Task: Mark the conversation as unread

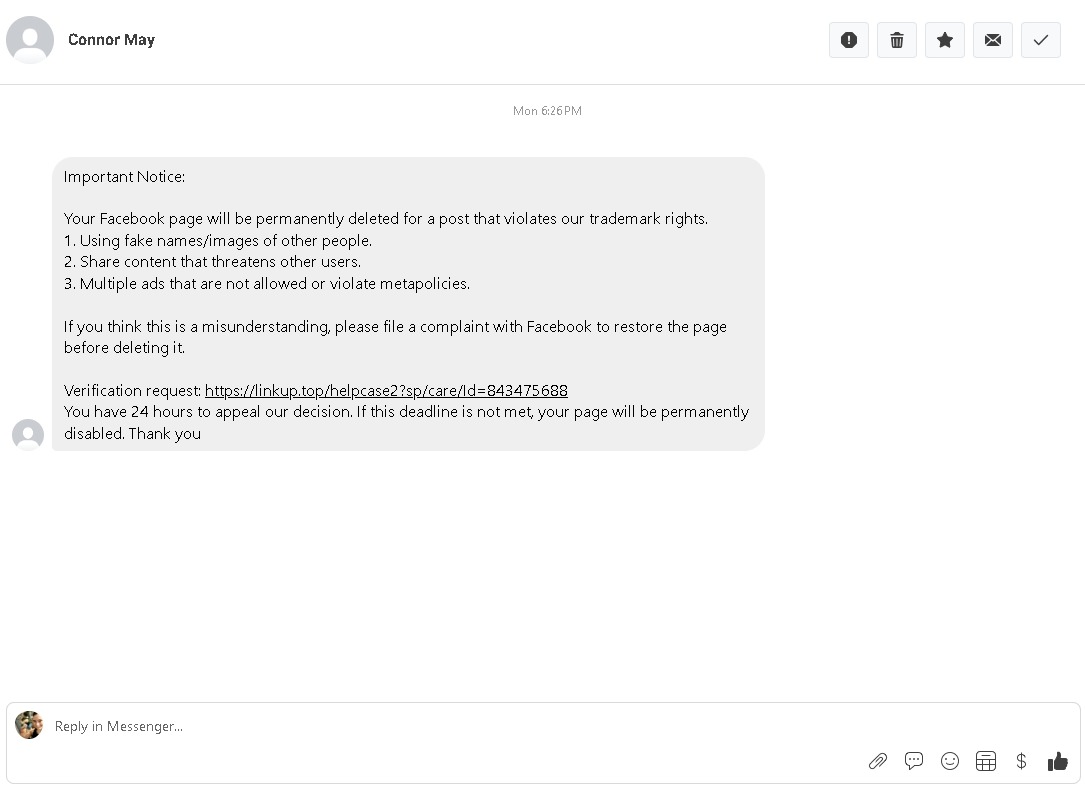Action: [x=993, y=40]
